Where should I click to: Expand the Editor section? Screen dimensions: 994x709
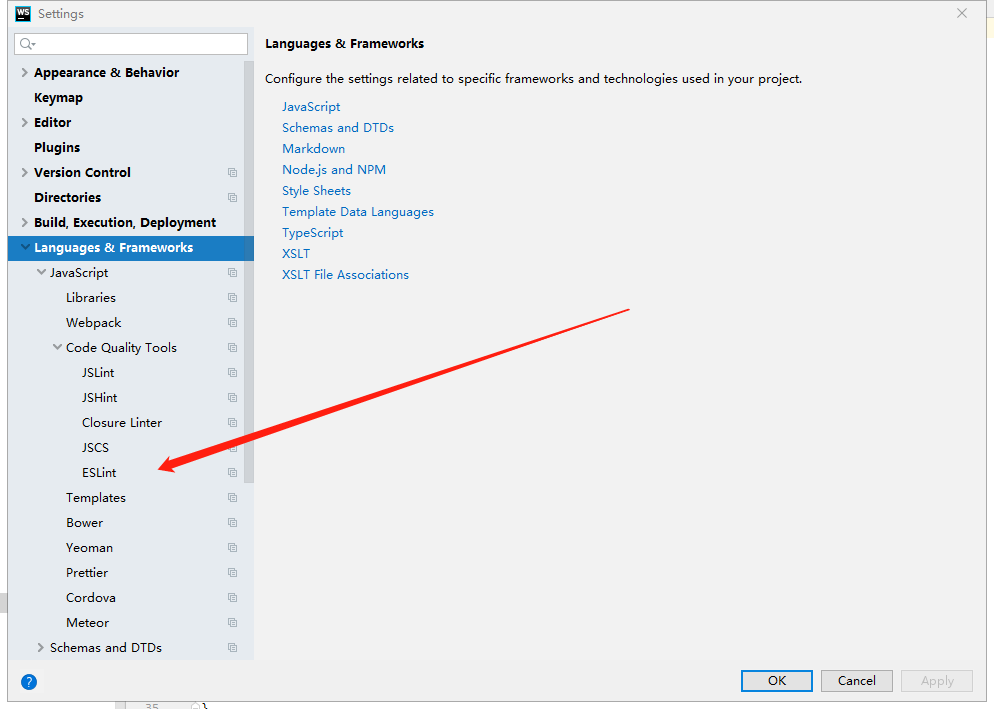pyautogui.click(x=22, y=122)
